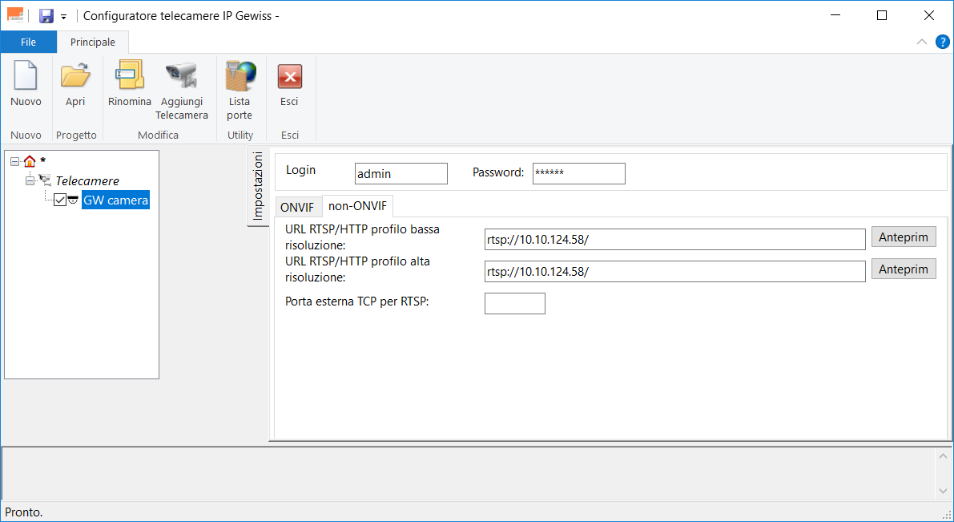Maximize the Configuratore window
Screen dimensions: 954x522
[882, 15]
